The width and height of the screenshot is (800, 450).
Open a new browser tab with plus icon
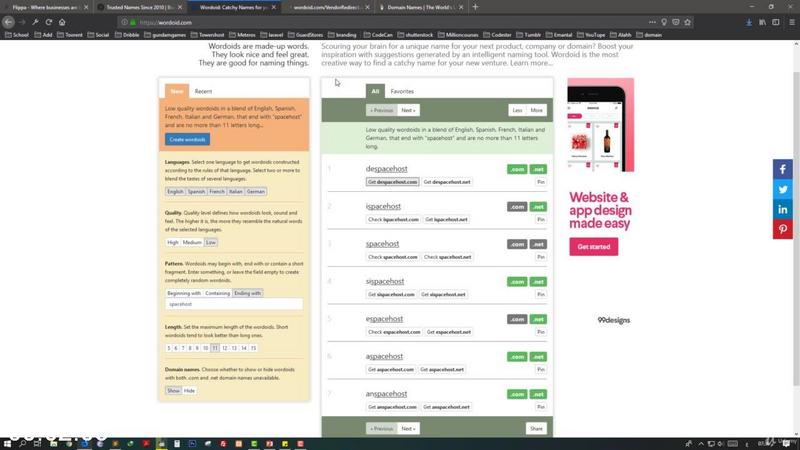coord(476,7)
